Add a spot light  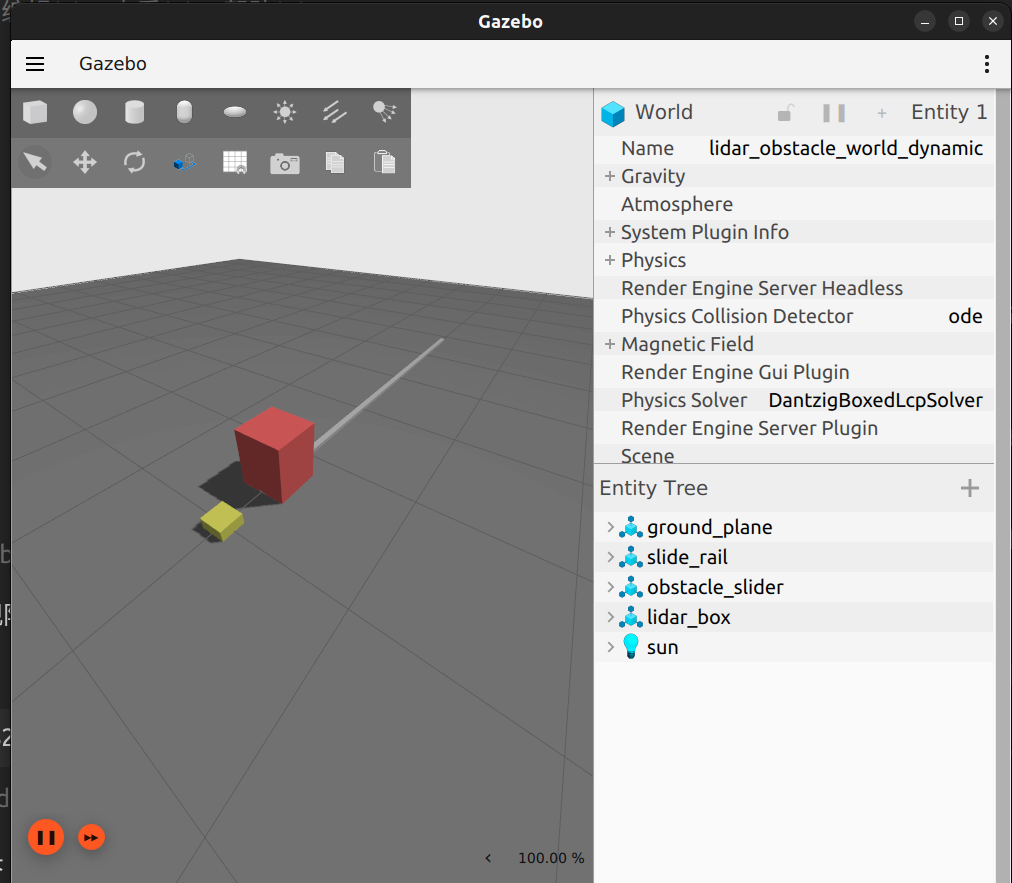(385, 112)
